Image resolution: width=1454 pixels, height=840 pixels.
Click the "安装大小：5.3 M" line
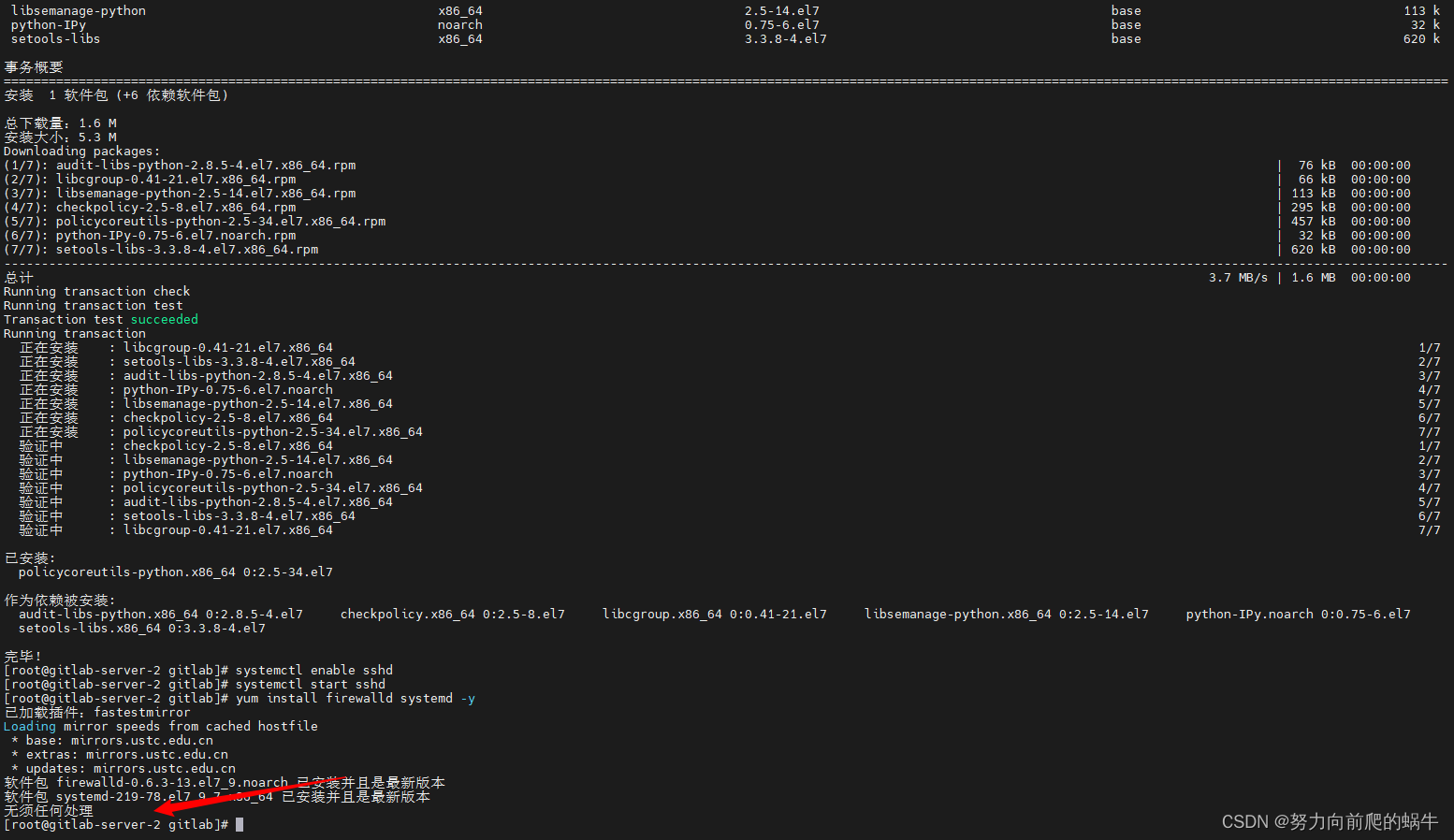coord(61,138)
